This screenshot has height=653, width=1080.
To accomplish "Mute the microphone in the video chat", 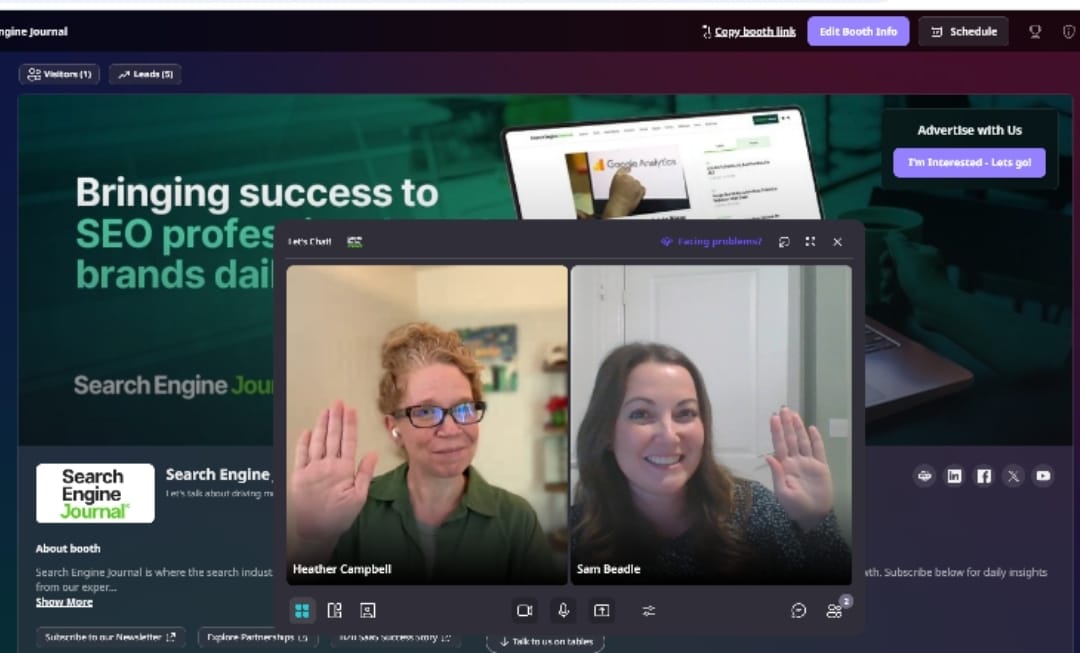I will point(563,610).
